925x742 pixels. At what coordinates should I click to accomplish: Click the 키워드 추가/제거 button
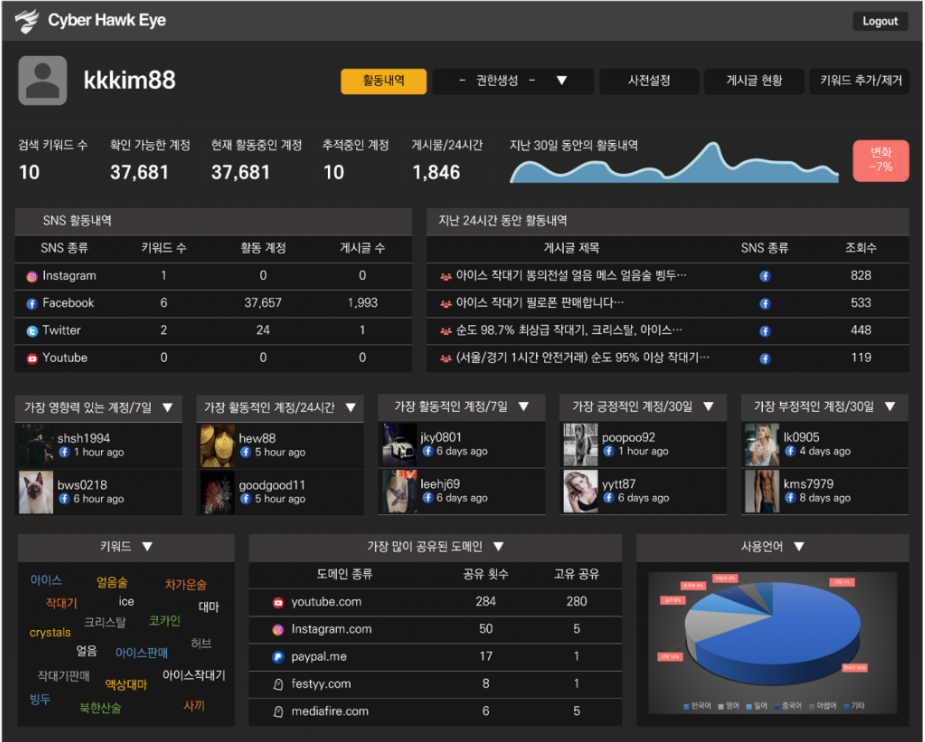(x=860, y=81)
